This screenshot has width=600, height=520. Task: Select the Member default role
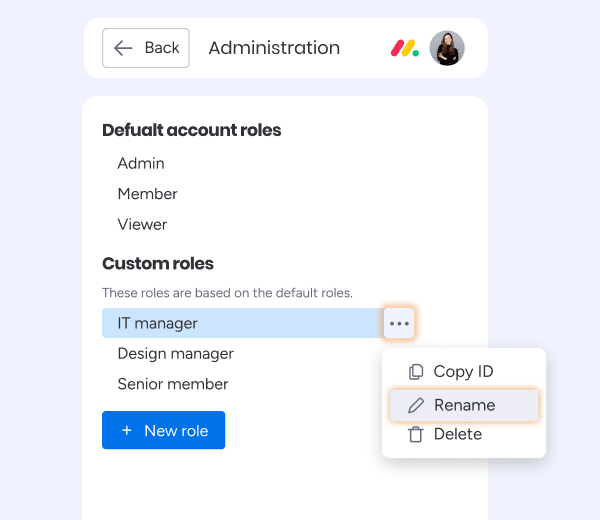pyautogui.click(x=147, y=194)
